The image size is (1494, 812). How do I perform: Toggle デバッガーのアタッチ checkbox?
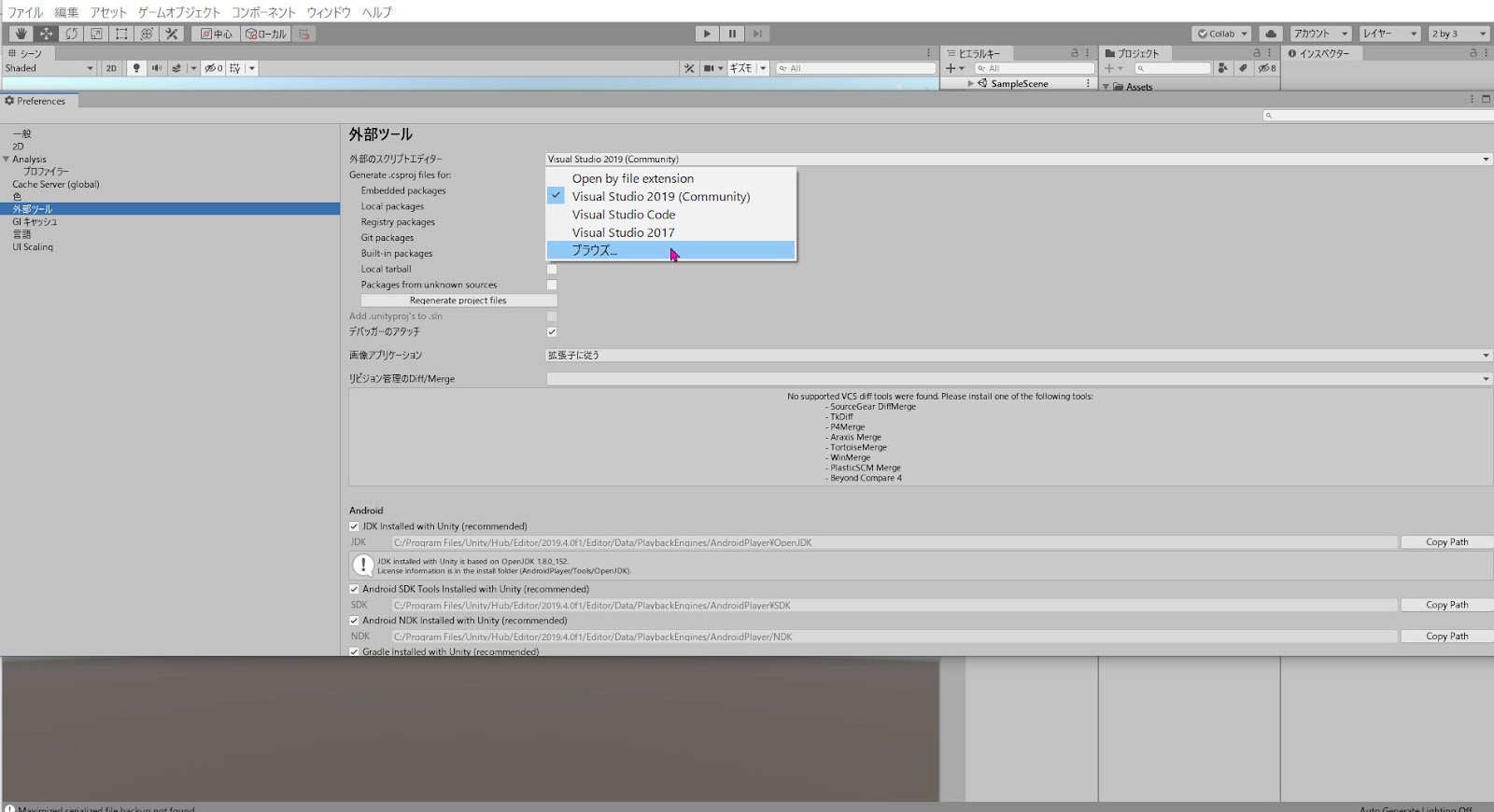point(552,332)
